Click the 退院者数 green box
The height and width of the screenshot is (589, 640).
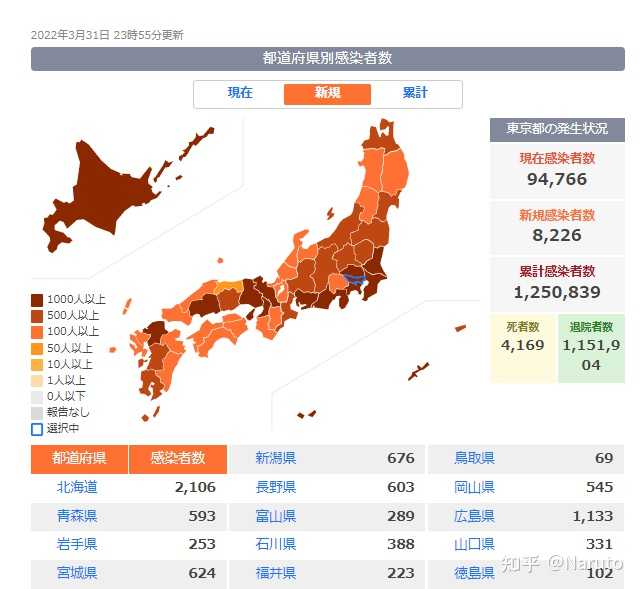pos(591,348)
